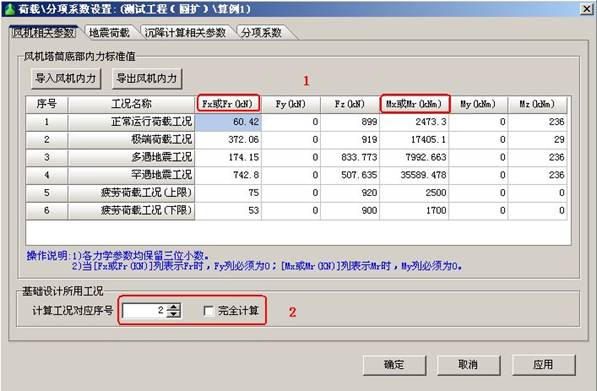Click Mx cell with value 17405.1

tap(414, 139)
